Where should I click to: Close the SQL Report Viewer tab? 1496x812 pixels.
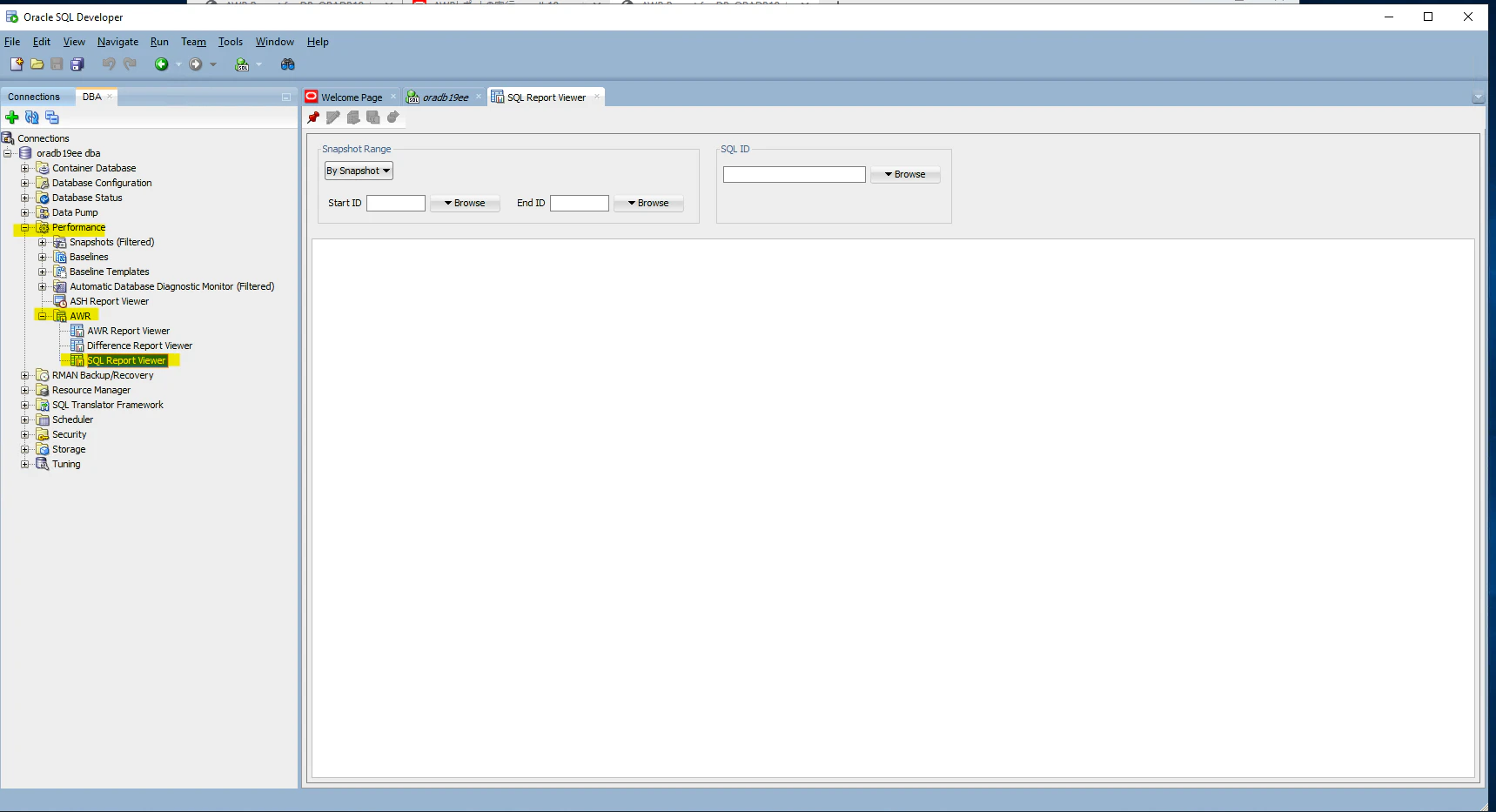click(x=597, y=97)
